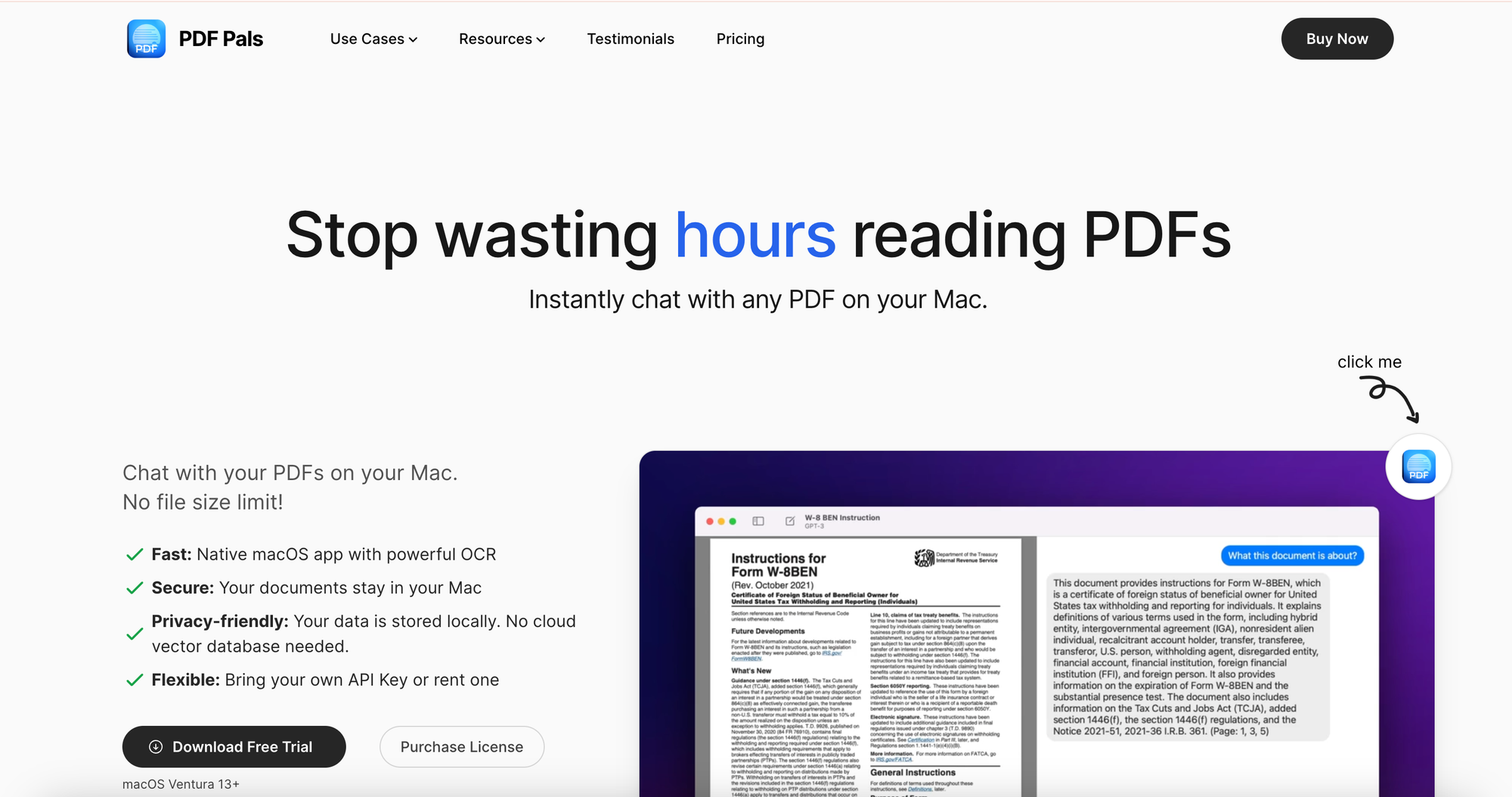
Task: Click the green checkmark next to Fast
Action: click(x=135, y=554)
